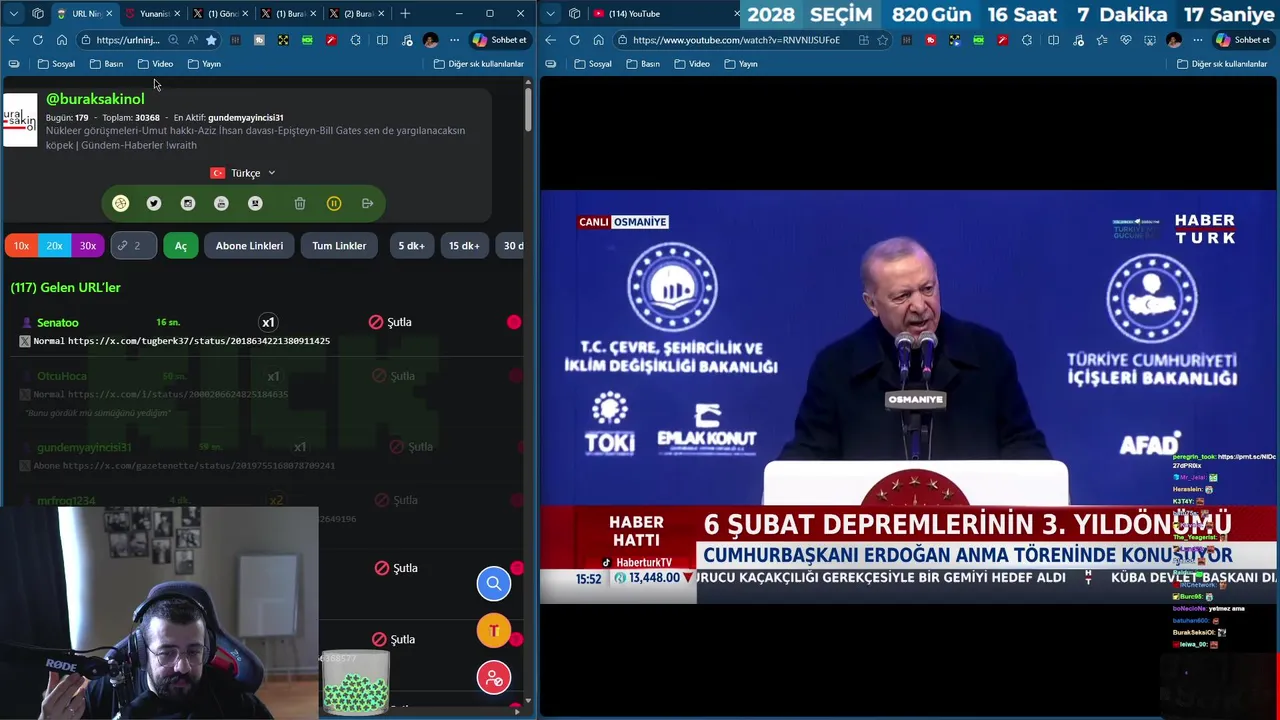Click the Instagram filter icon in the green toolbar
Viewport: 1280px width, 720px height.
point(188,203)
